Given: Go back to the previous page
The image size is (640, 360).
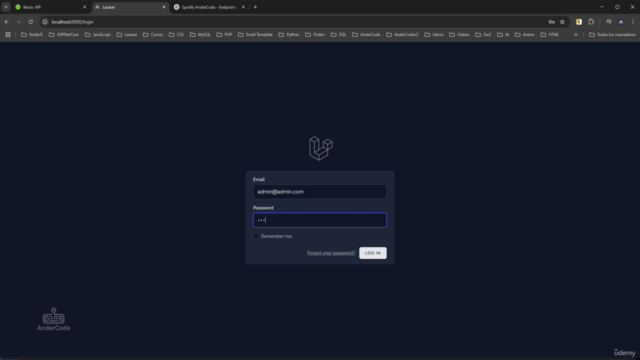Looking at the screenshot, I should [7, 22].
